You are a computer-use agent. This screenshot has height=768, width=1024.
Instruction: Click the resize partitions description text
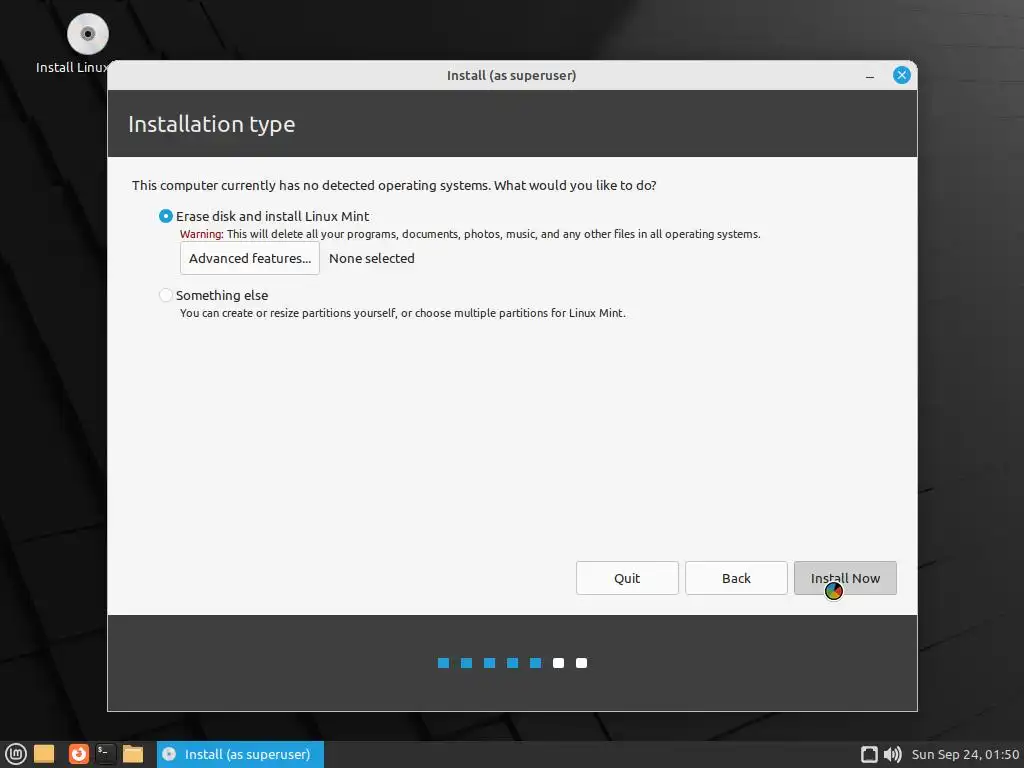coord(403,313)
